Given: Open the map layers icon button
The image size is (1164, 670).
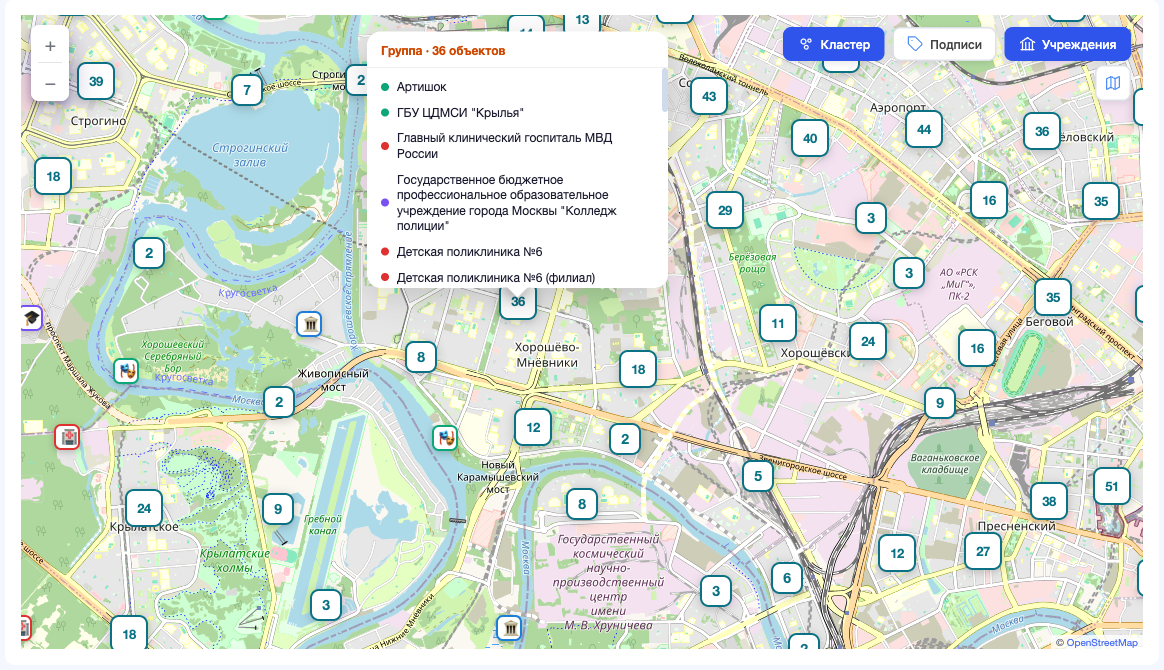Looking at the screenshot, I should click(x=1113, y=83).
